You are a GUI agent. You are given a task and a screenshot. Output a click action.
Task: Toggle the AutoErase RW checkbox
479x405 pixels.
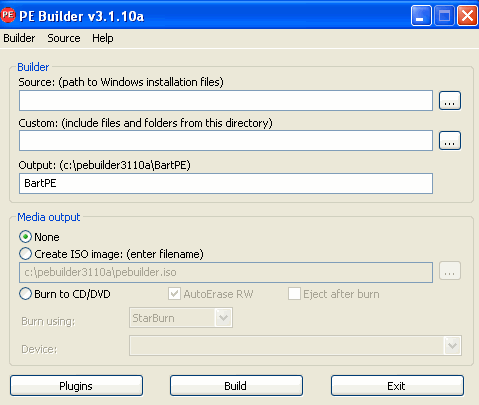coord(174,294)
